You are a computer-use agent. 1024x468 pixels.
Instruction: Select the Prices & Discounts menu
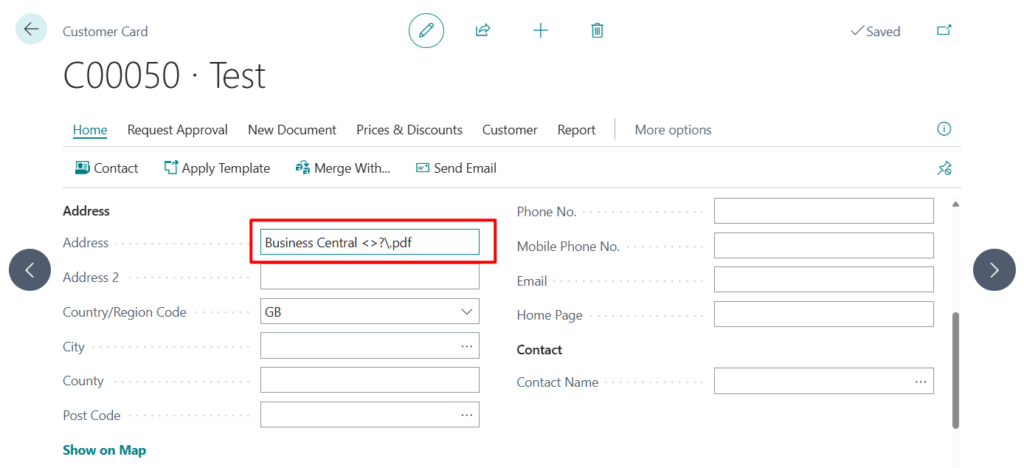tap(409, 130)
